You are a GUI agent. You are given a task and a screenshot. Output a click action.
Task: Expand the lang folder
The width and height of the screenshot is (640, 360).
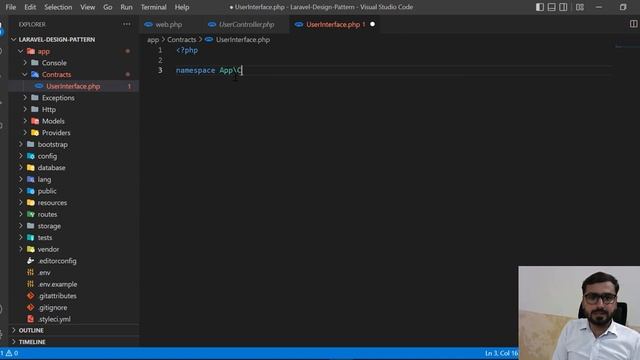click(x=44, y=180)
